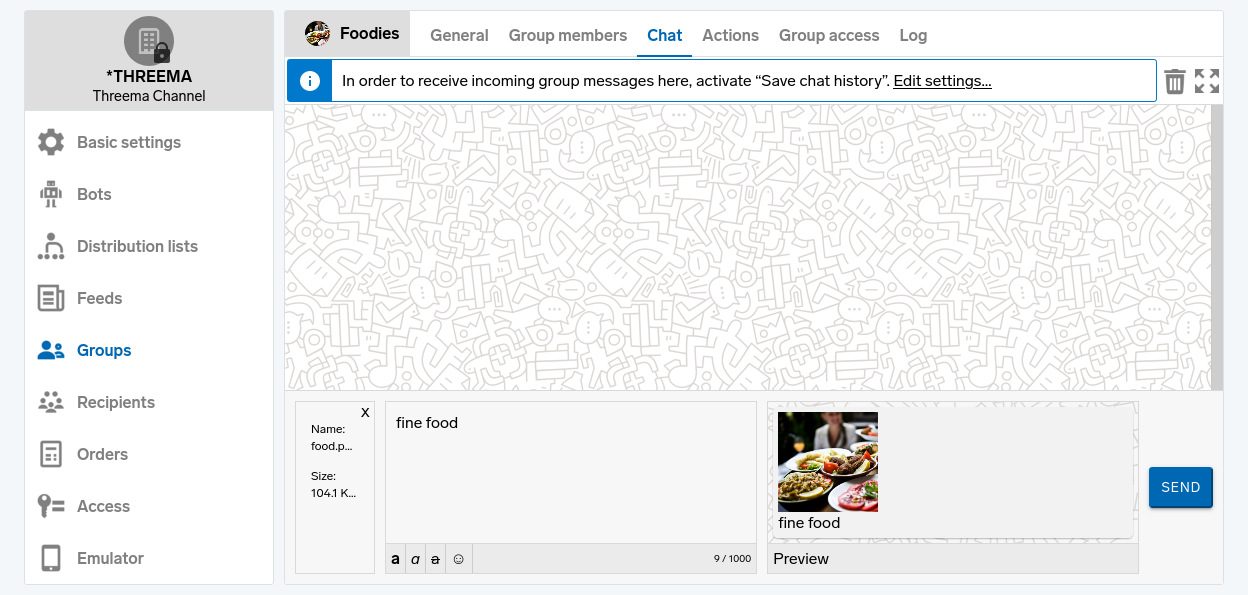Select the Group access tab

point(829,35)
